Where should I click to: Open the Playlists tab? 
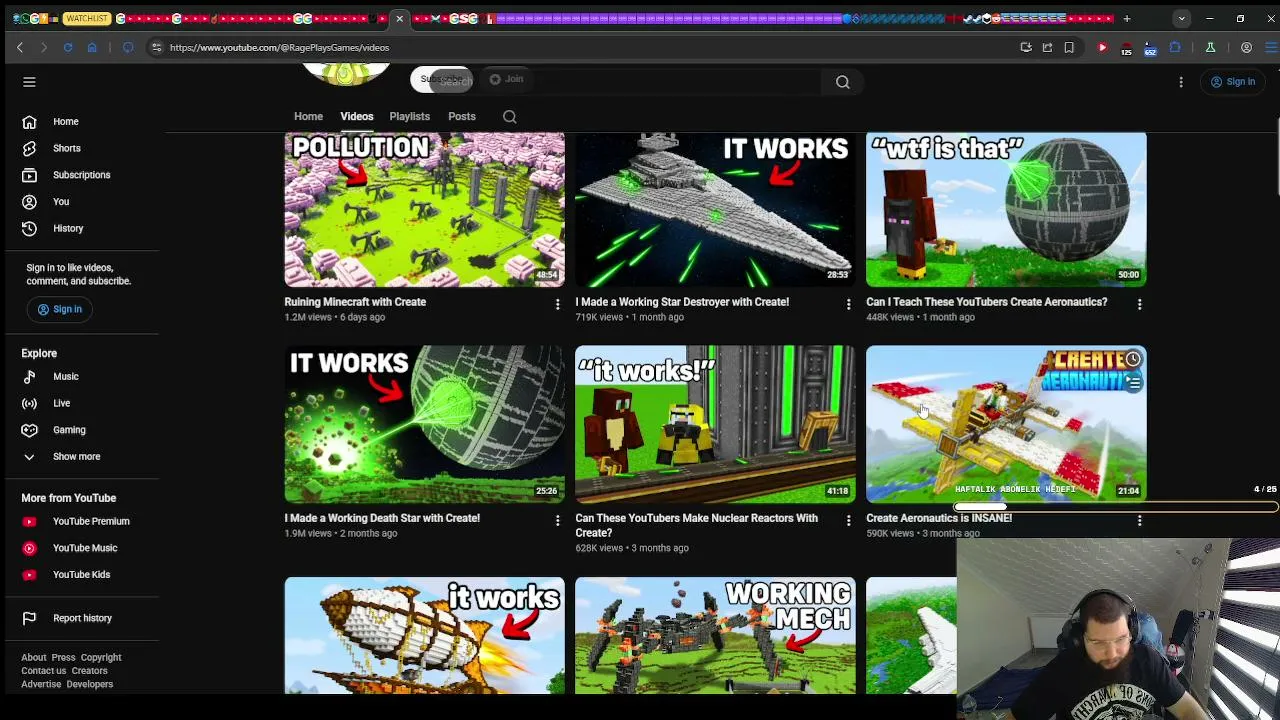coord(409,116)
